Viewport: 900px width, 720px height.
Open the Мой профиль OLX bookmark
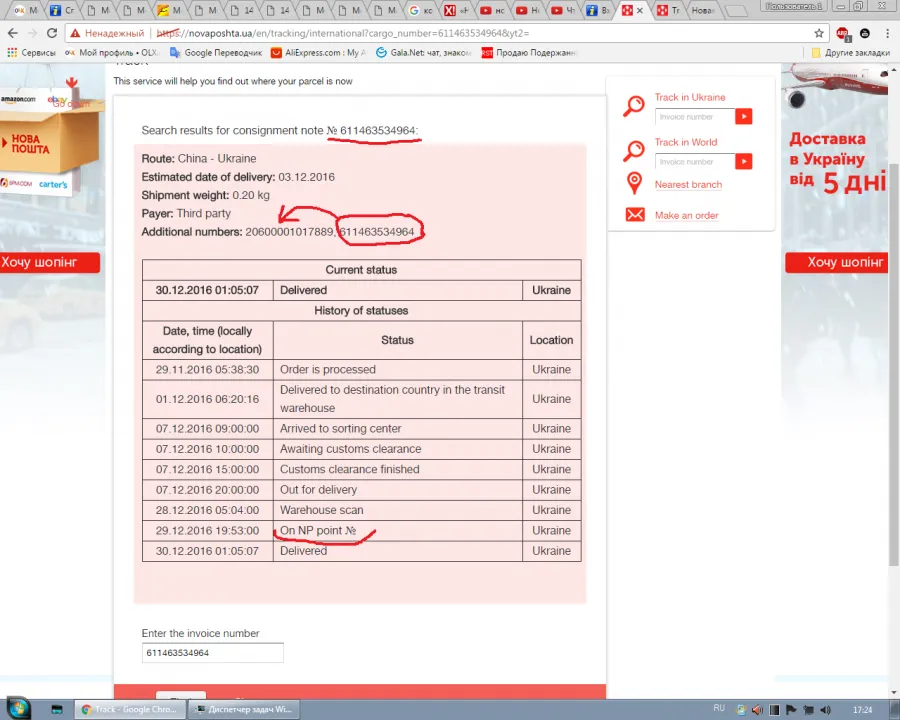pyautogui.click(x=111, y=52)
